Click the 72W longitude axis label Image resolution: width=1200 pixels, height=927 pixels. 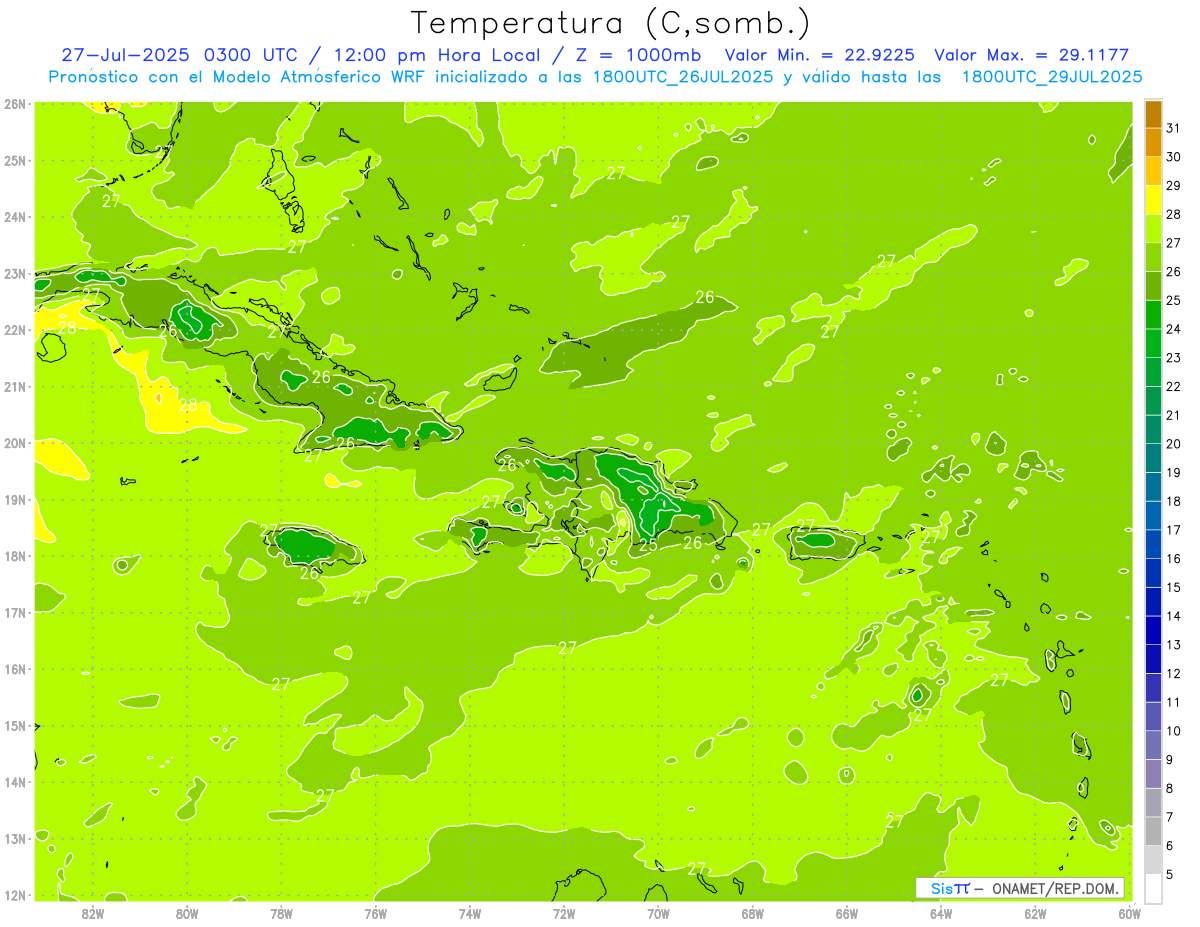pyautogui.click(x=564, y=913)
